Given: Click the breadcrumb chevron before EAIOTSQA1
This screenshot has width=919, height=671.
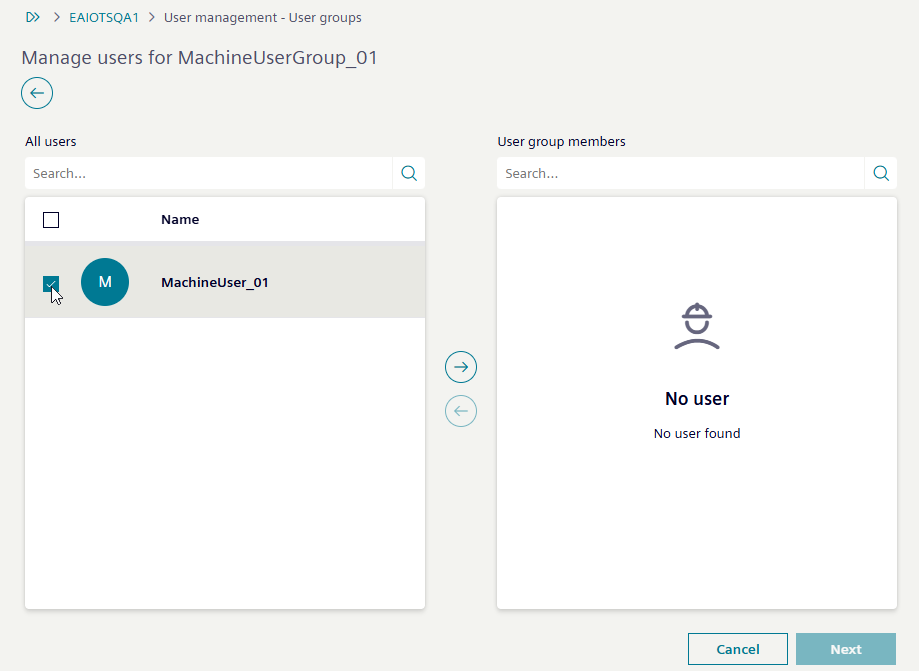Looking at the screenshot, I should pyautogui.click(x=57, y=18).
